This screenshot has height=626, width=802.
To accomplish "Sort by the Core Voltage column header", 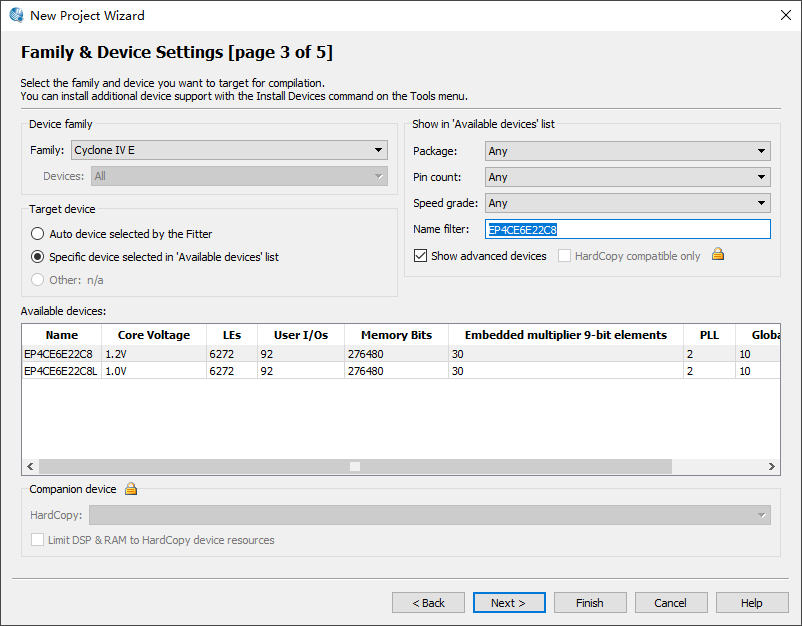I will tap(154, 335).
